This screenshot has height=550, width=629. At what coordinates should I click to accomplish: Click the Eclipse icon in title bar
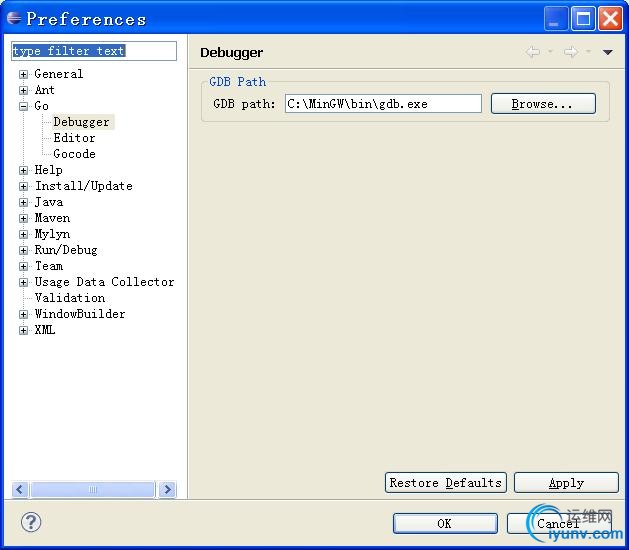14,18
